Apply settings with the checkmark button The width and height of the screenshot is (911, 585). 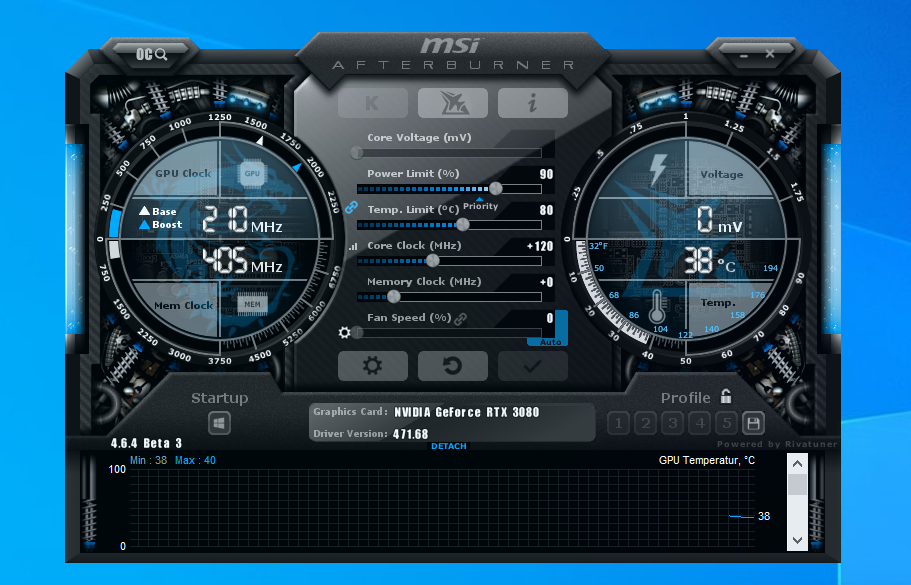coord(533,366)
